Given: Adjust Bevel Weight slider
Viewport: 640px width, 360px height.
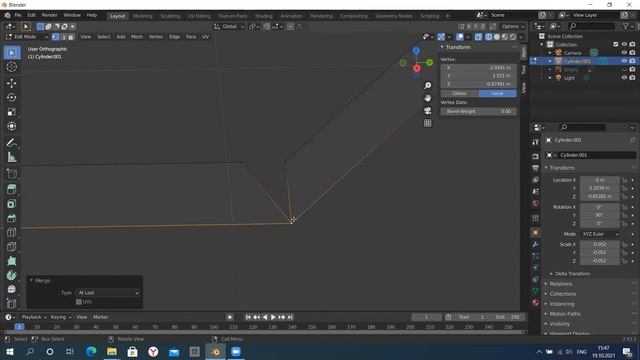Looking at the screenshot, I should (478, 111).
